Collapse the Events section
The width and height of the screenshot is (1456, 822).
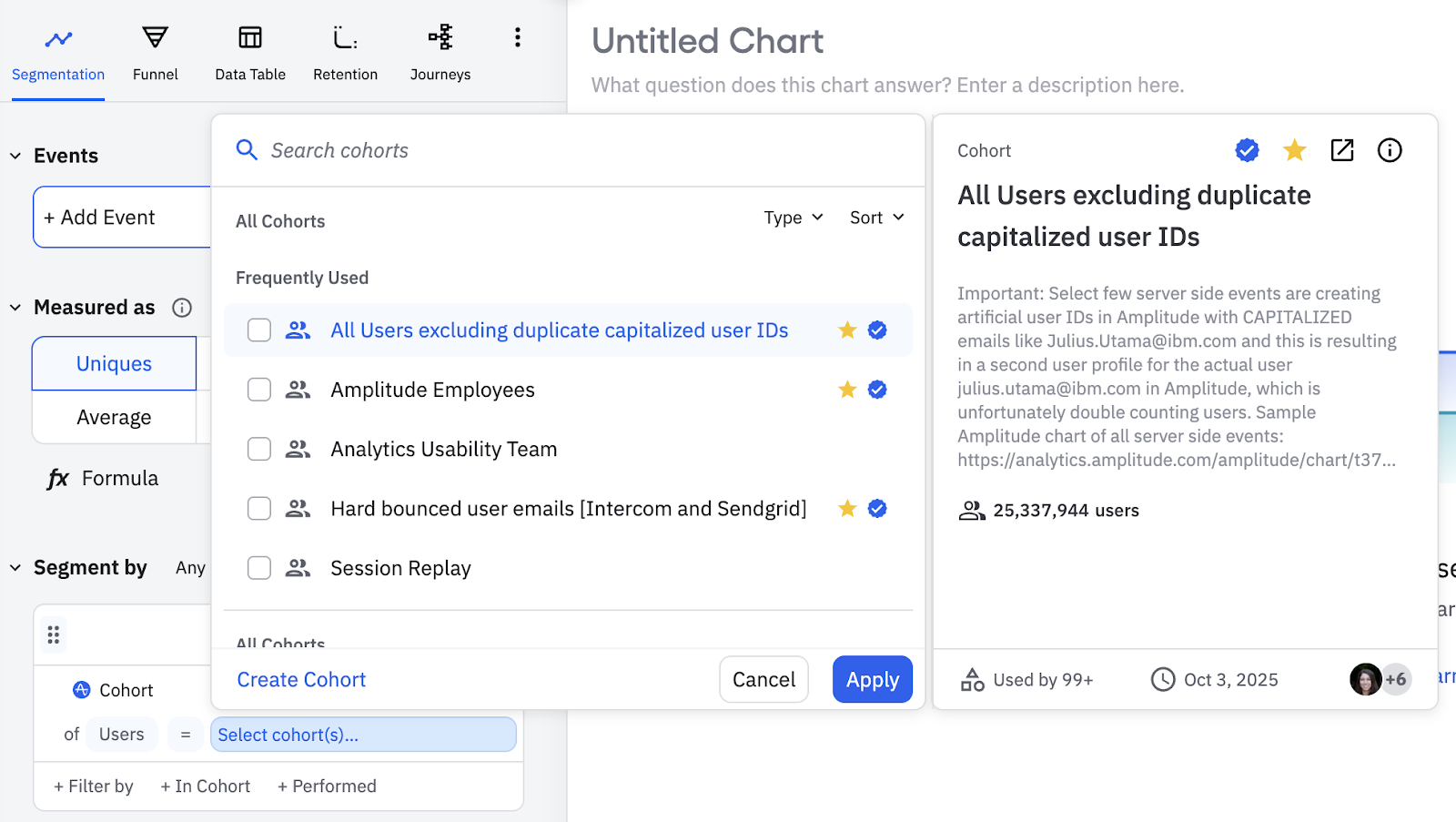click(15, 156)
